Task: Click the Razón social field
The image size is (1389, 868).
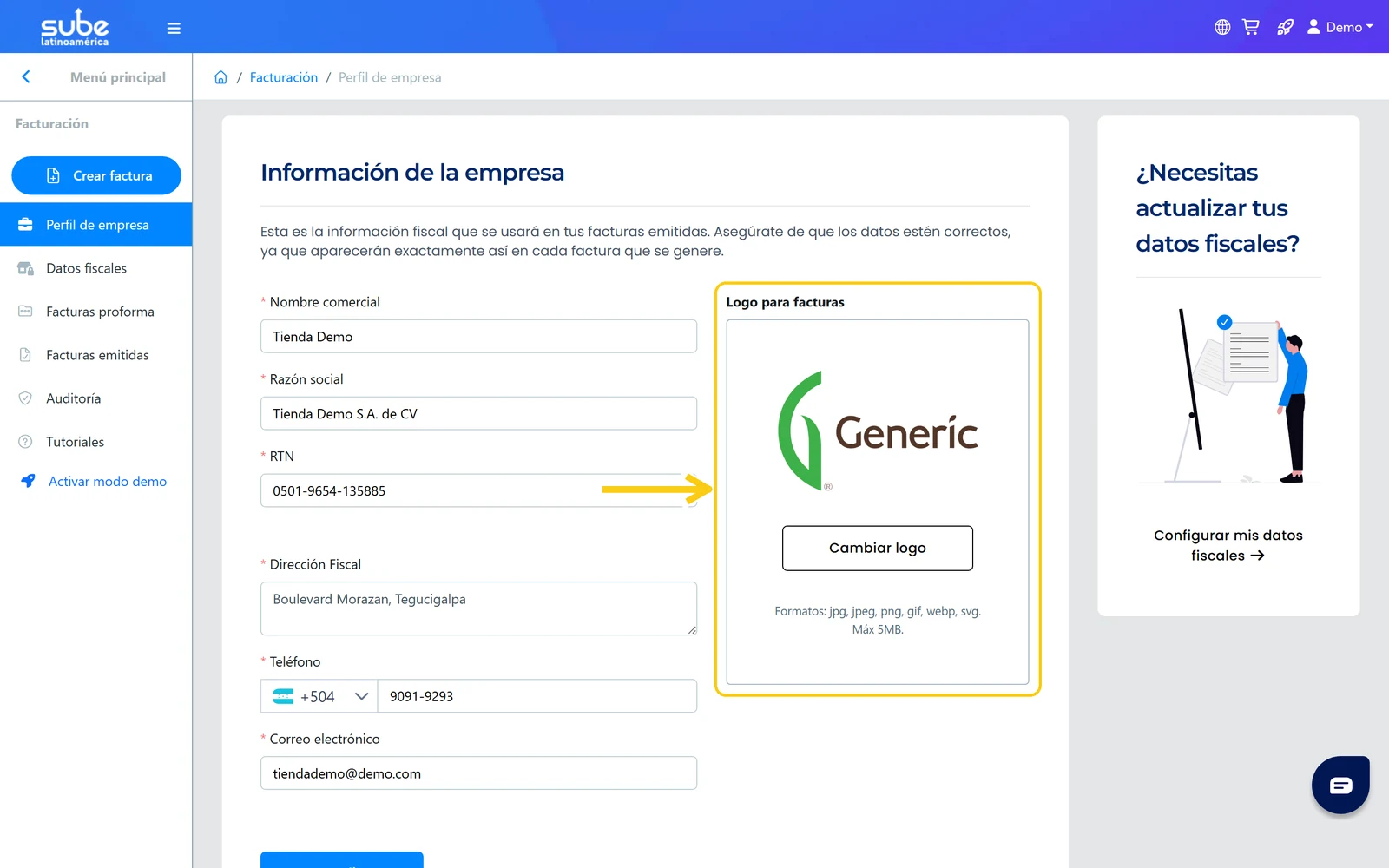Action: click(478, 413)
